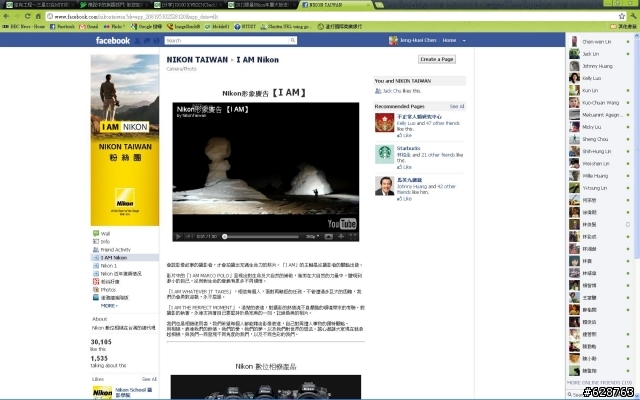640x400 pixels.
Task: Click the facebook logo in blue bar
Action: pyautogui.click(x=113, y=40)
